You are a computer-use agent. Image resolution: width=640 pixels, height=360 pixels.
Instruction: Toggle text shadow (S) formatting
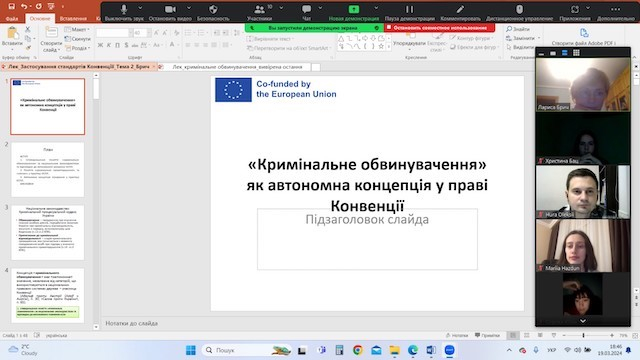coord(126,45)
